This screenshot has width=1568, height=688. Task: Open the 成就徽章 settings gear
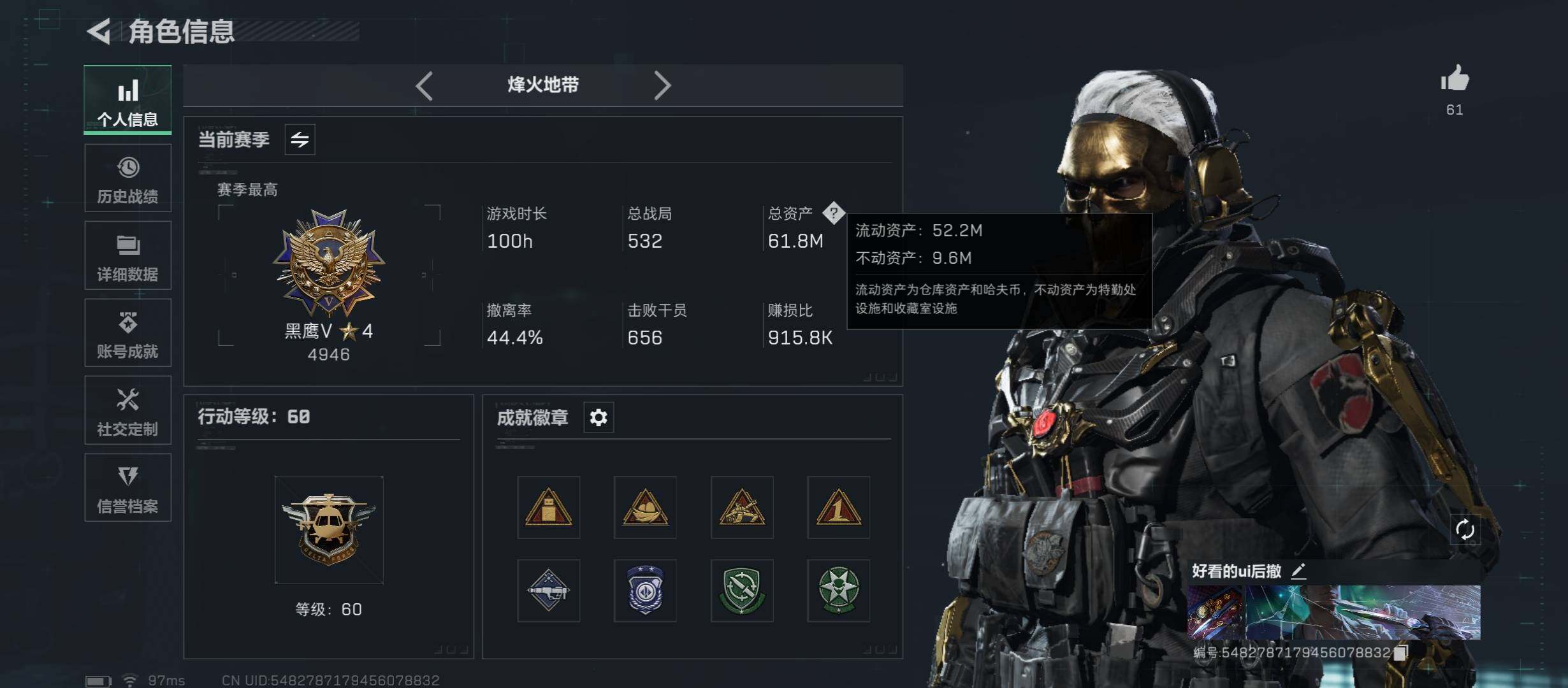pos(599,417)
